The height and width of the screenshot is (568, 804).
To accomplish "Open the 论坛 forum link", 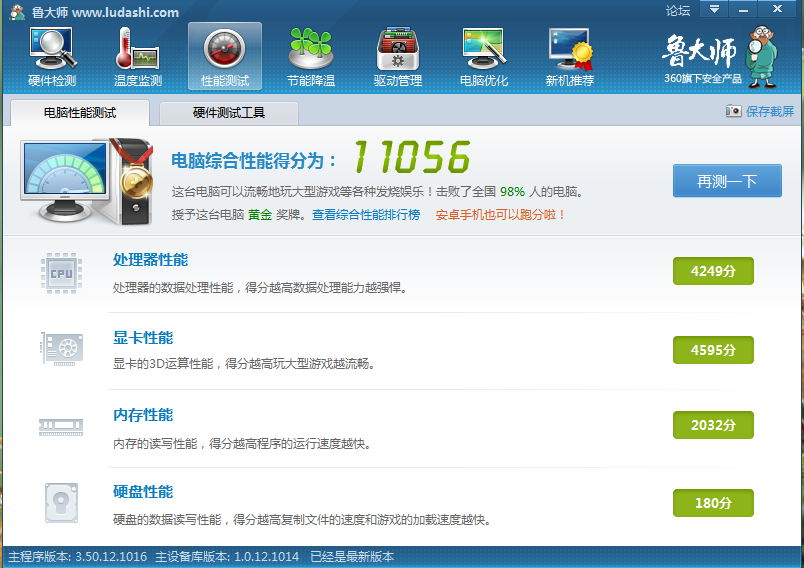I will (x=678, y=10).
